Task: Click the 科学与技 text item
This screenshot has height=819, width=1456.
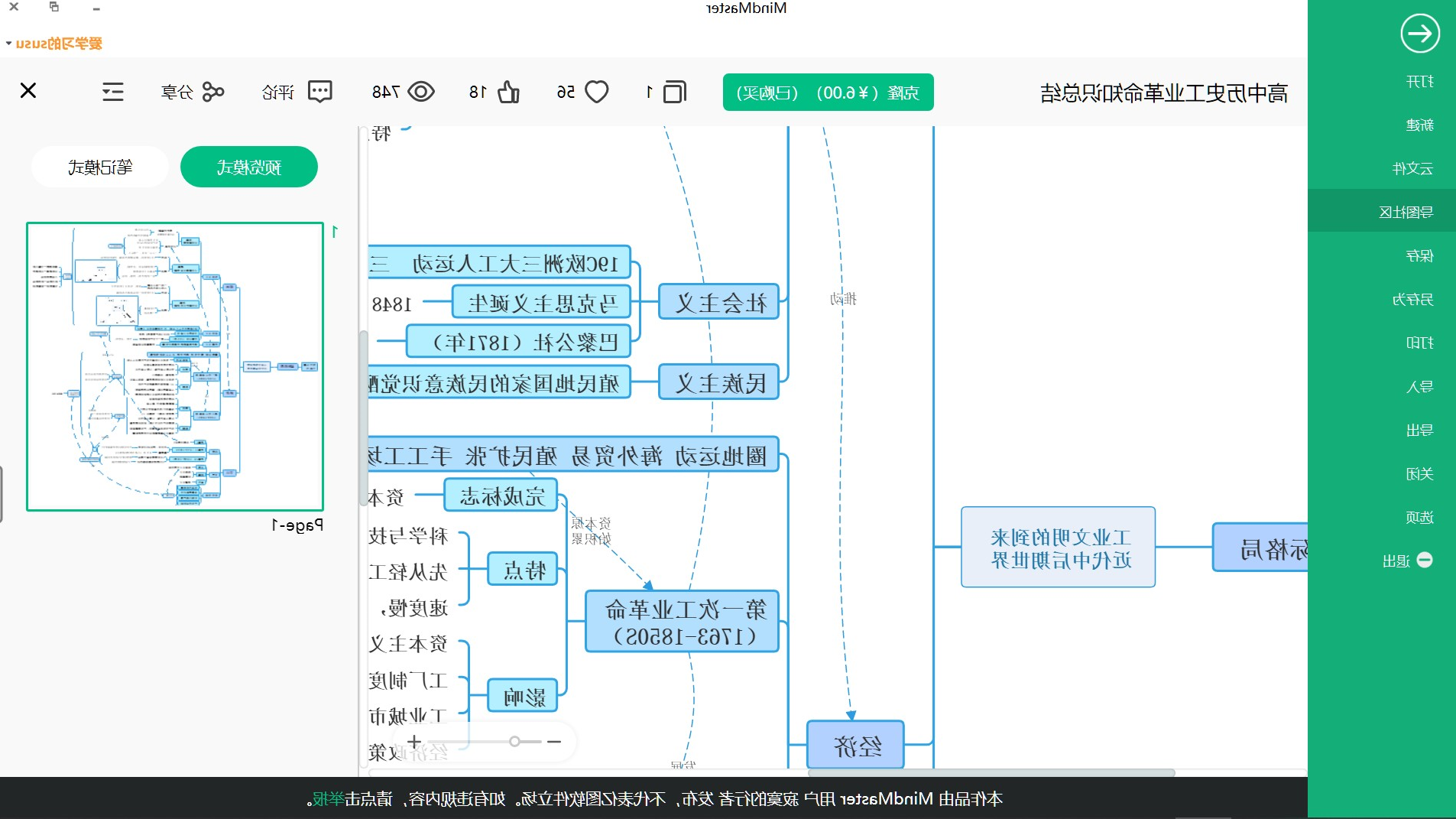Action: click(408, 535)
